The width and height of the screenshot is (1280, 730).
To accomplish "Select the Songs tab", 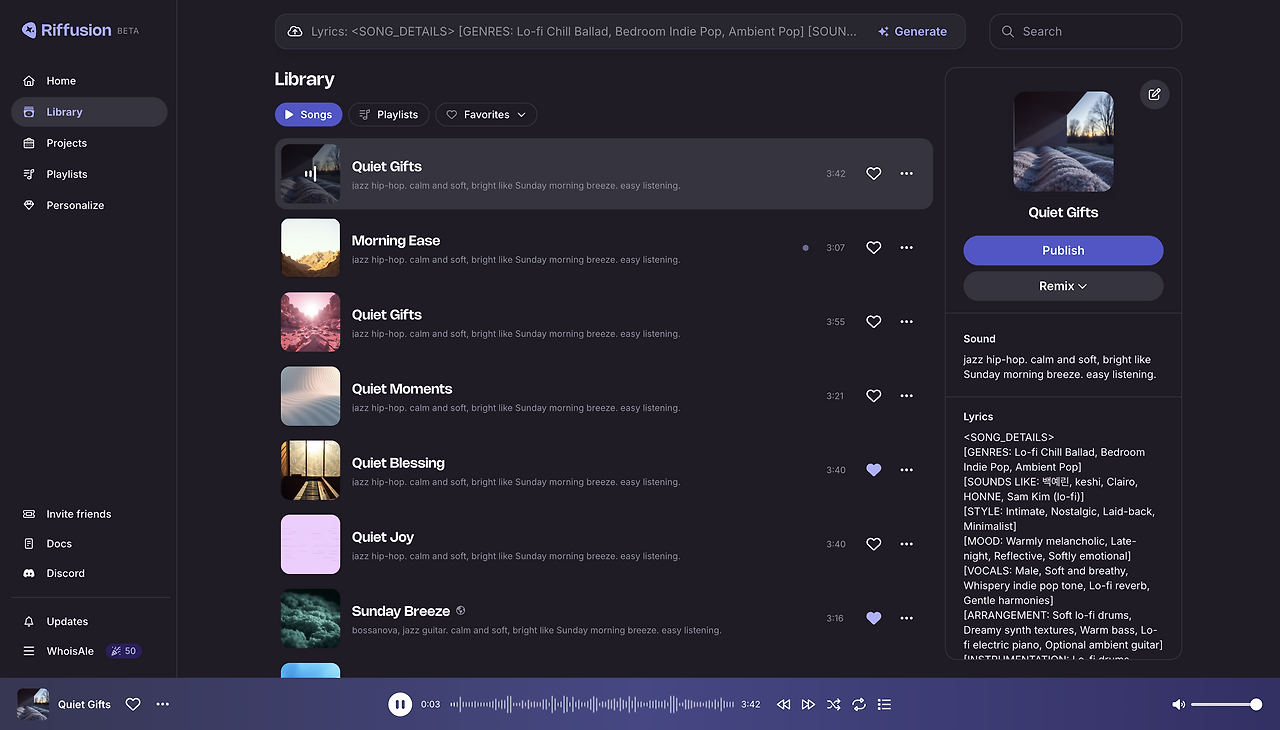I will (308, 115).
